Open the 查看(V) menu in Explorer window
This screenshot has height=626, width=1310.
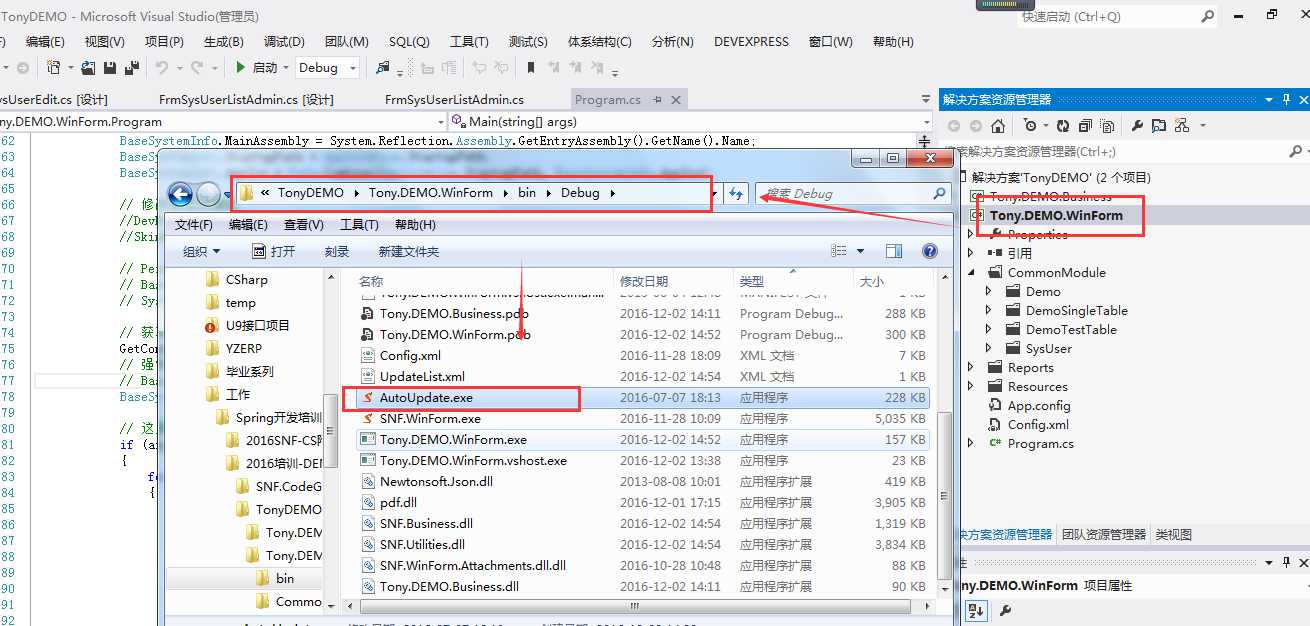pyautogui.click(x=304, y=225)
